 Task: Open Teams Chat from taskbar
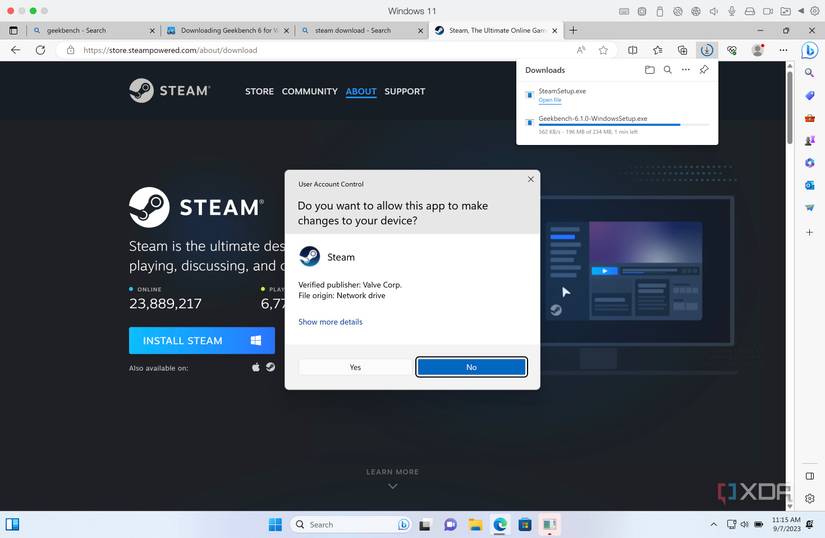pyautogui.click(x=450, y=524)
